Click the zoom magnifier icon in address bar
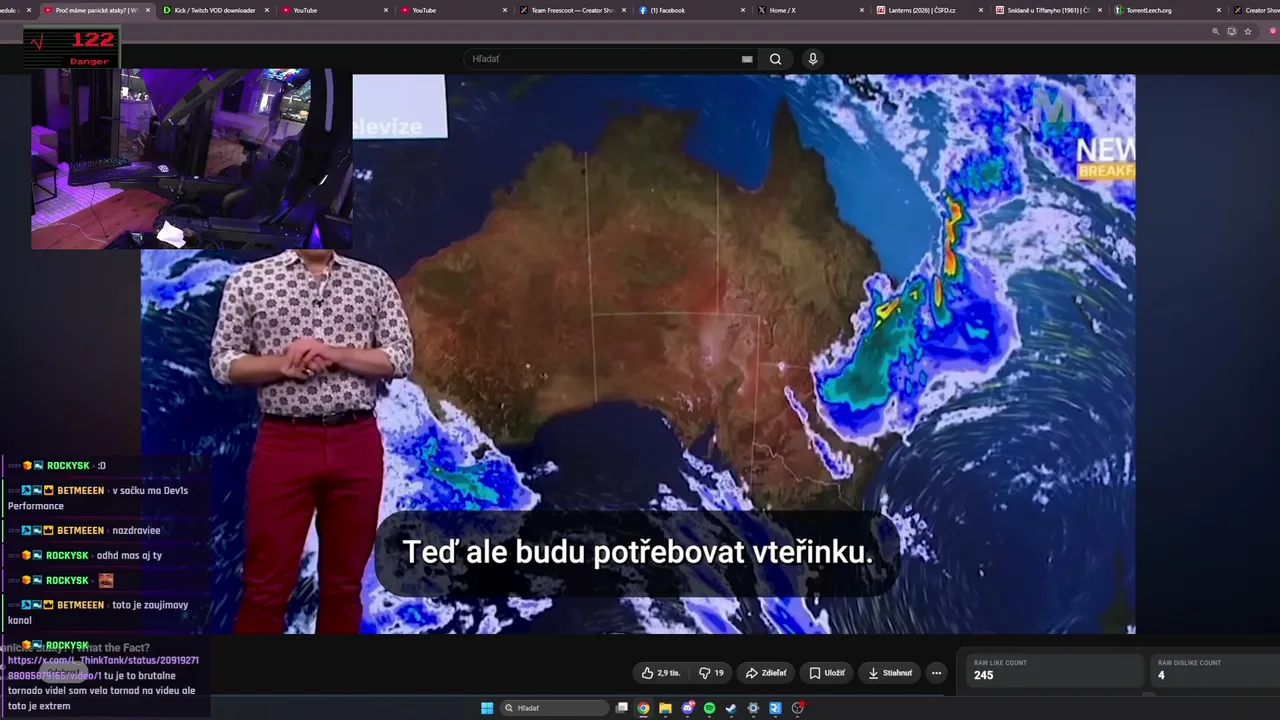Viewport: 1280px width, 720px height. pos(1216,32)
